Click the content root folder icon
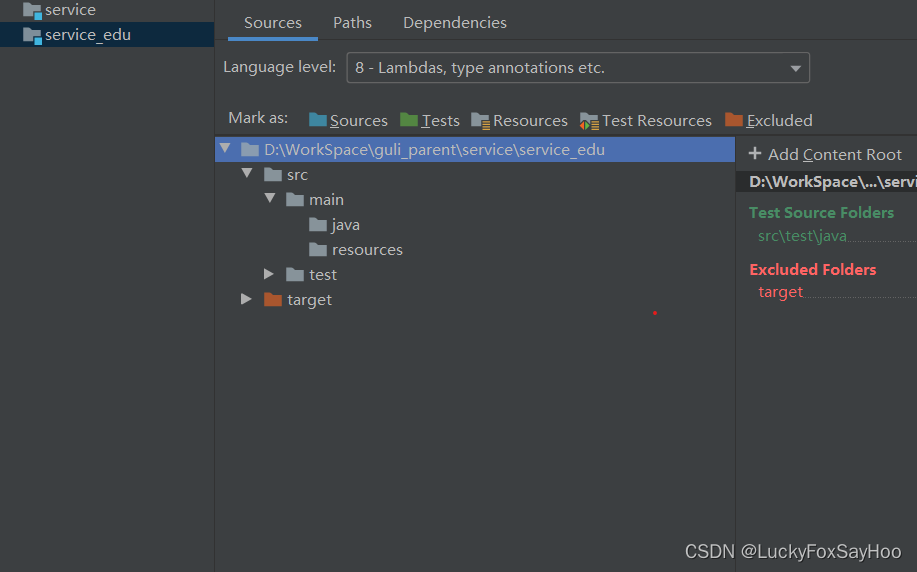This screenshot has height=572, width=917. pos(250,150)
